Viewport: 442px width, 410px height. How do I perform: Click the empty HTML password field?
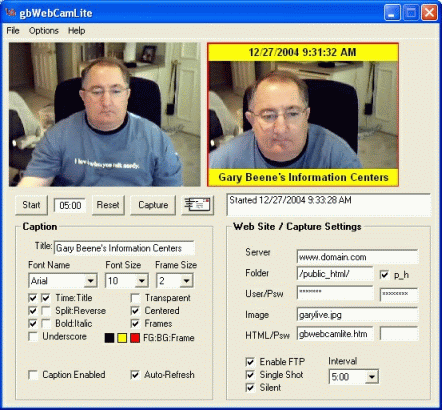(x=399, y=334)
